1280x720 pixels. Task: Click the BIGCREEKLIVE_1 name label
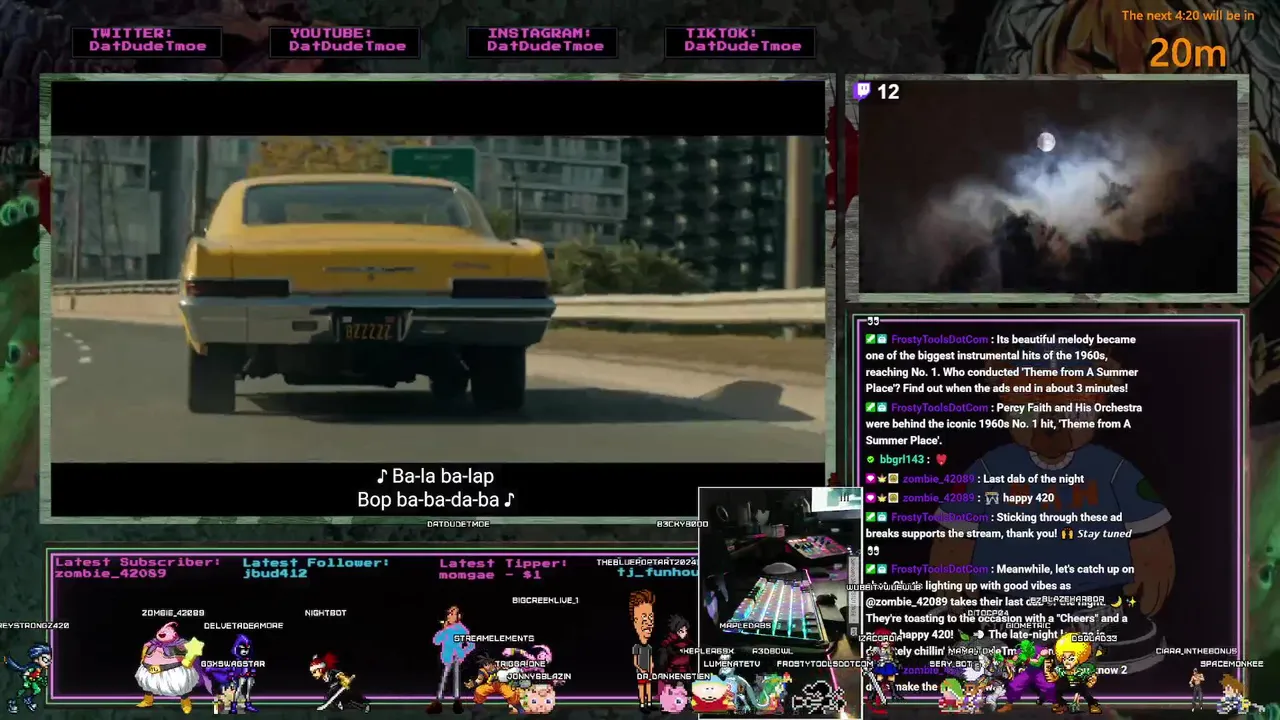pyautogui.click(x=545, y=600)
